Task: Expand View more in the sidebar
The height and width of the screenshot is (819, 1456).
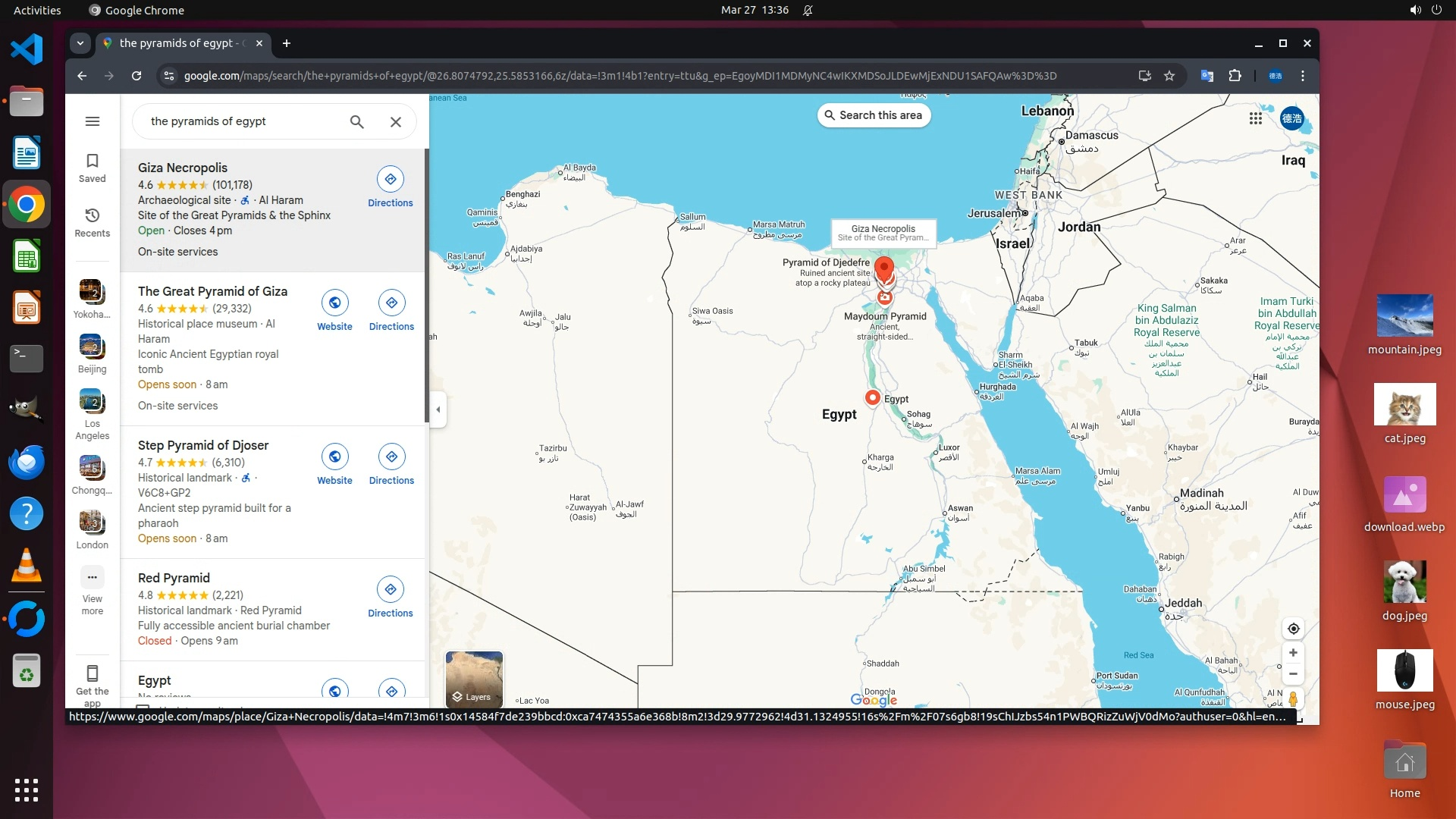Action: (x=93, y=578)
